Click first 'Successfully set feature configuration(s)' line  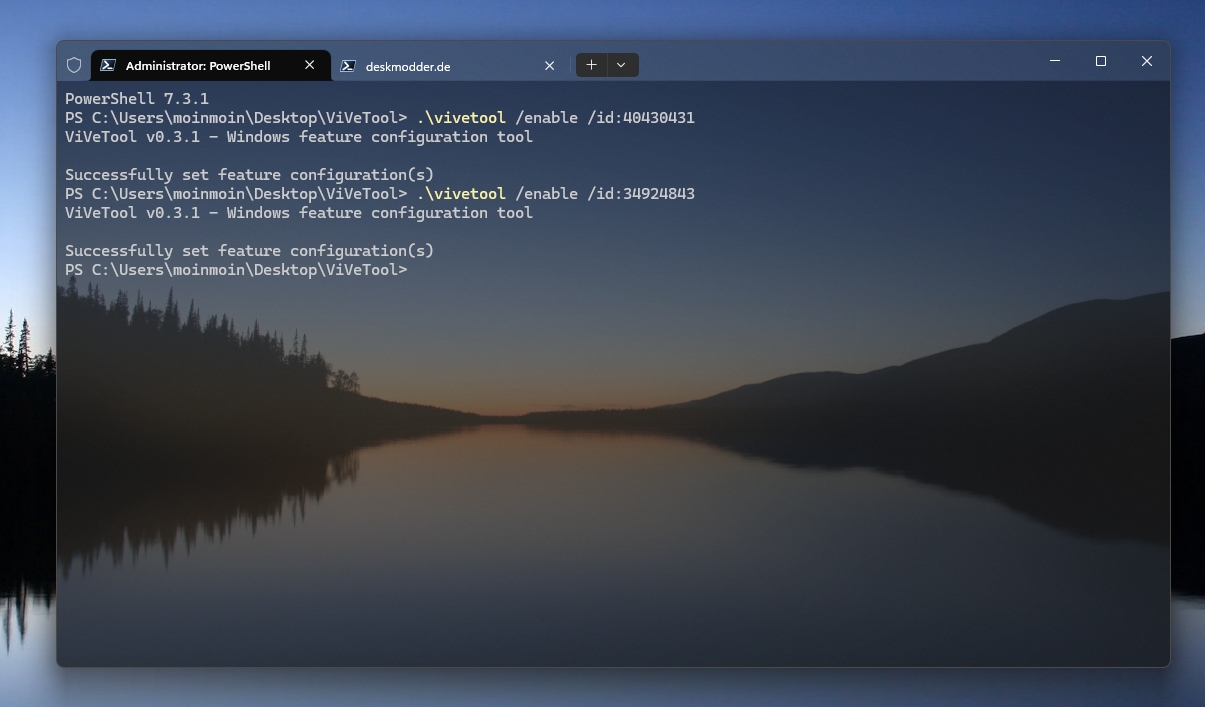click(x=250, y=175)
